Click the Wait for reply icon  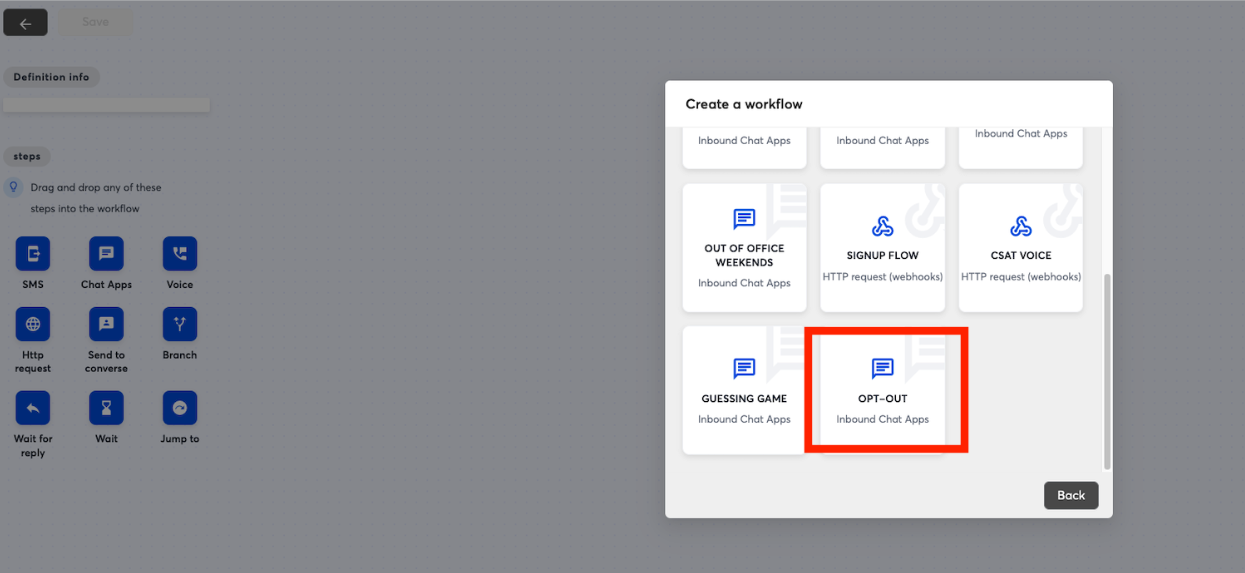click(x=33, y=408)
